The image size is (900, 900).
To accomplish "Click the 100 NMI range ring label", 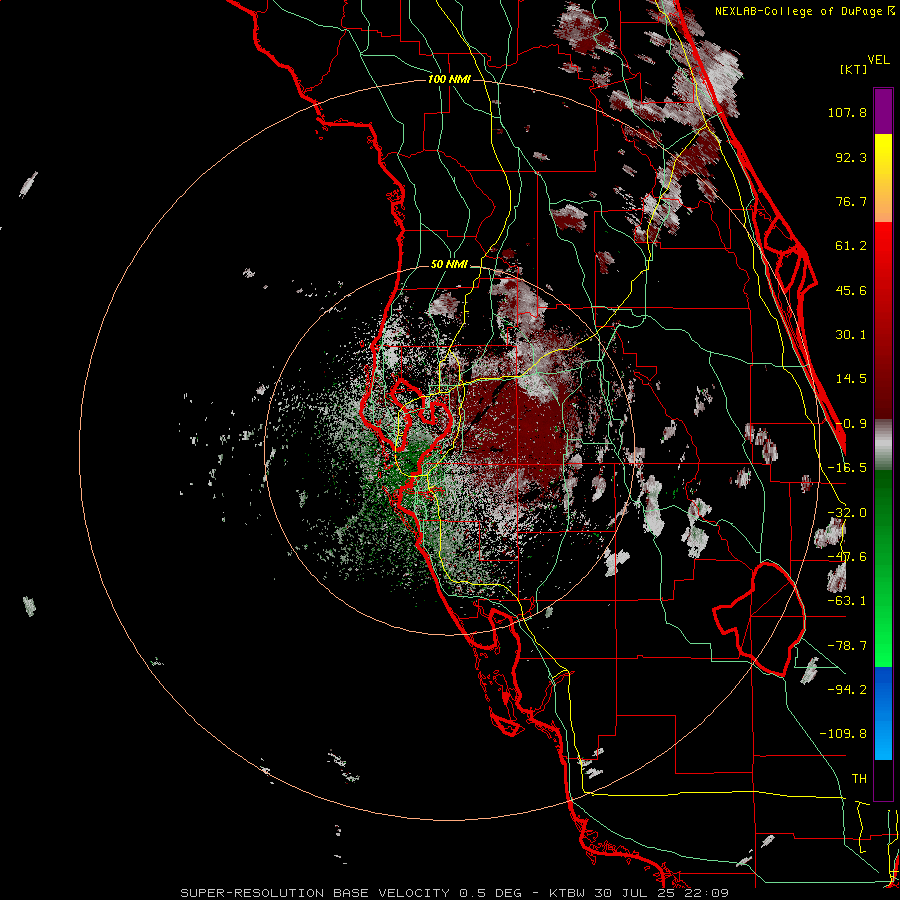I will 449,79.
